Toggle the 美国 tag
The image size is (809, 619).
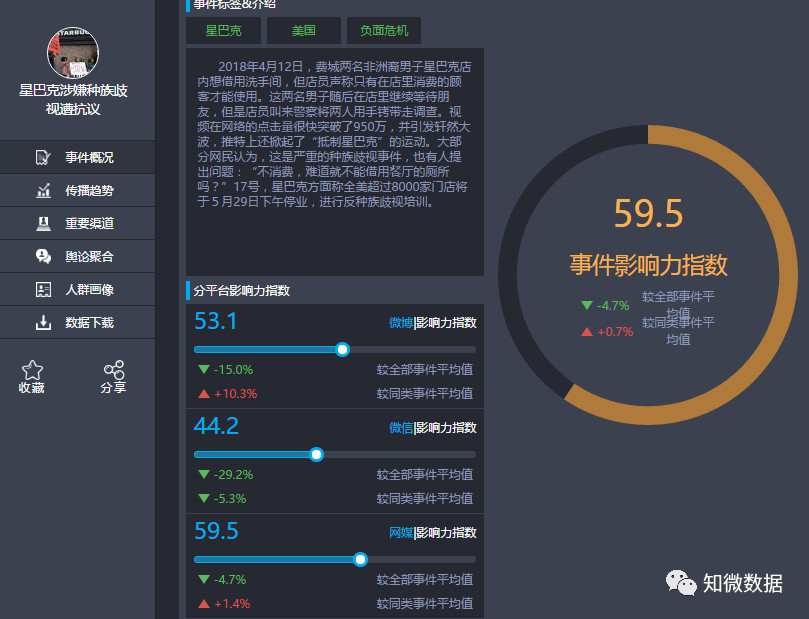[303, 30]
